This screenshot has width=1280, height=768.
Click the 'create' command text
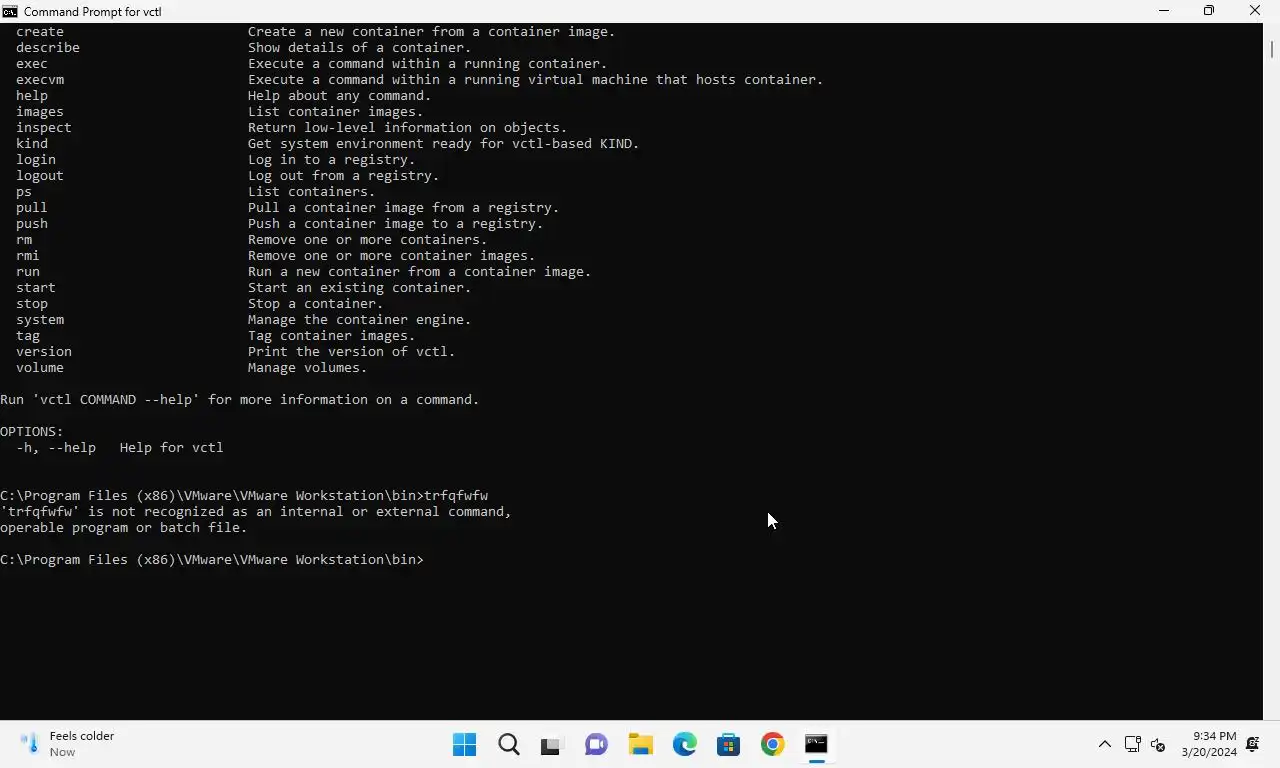point(40,31)
